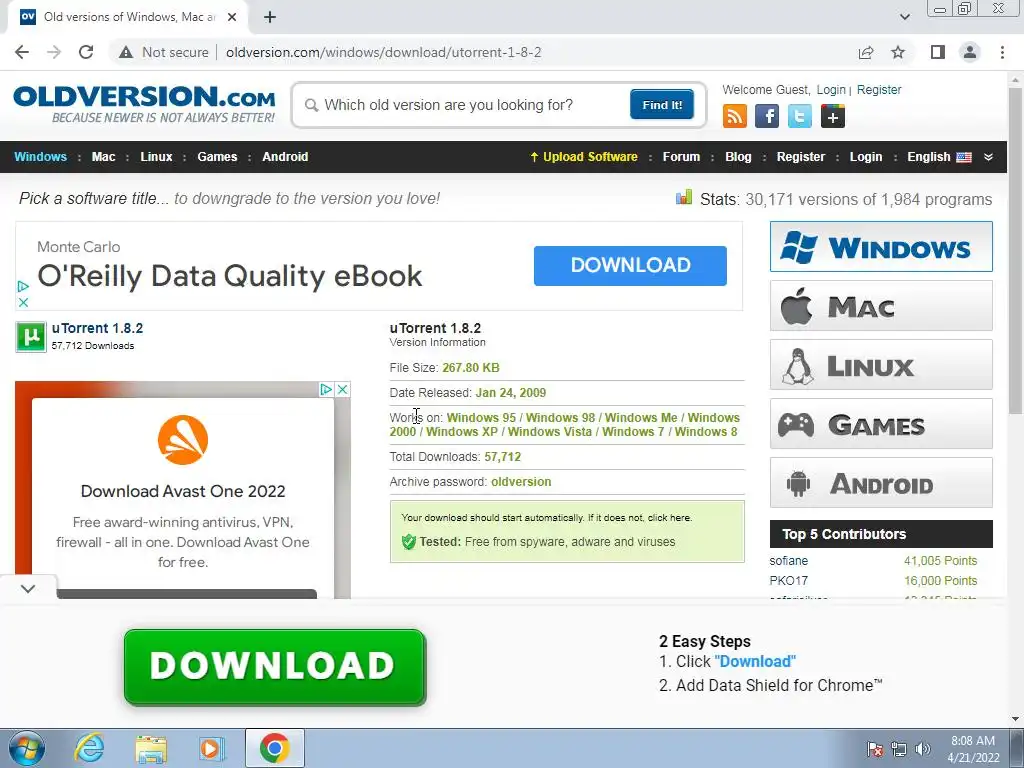Open the Blog nav item
Image resolution: width=1024 pixels, height=768 pixels.
[738, 157]
